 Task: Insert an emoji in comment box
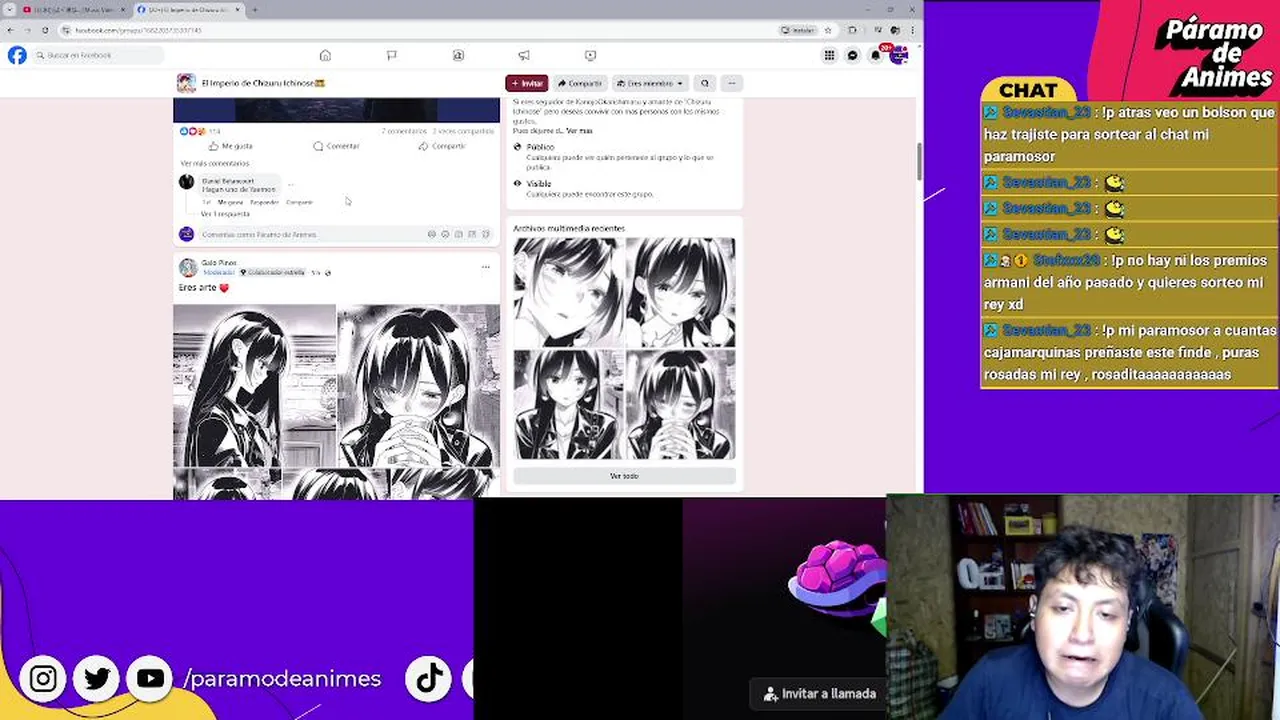coord(445,234)
